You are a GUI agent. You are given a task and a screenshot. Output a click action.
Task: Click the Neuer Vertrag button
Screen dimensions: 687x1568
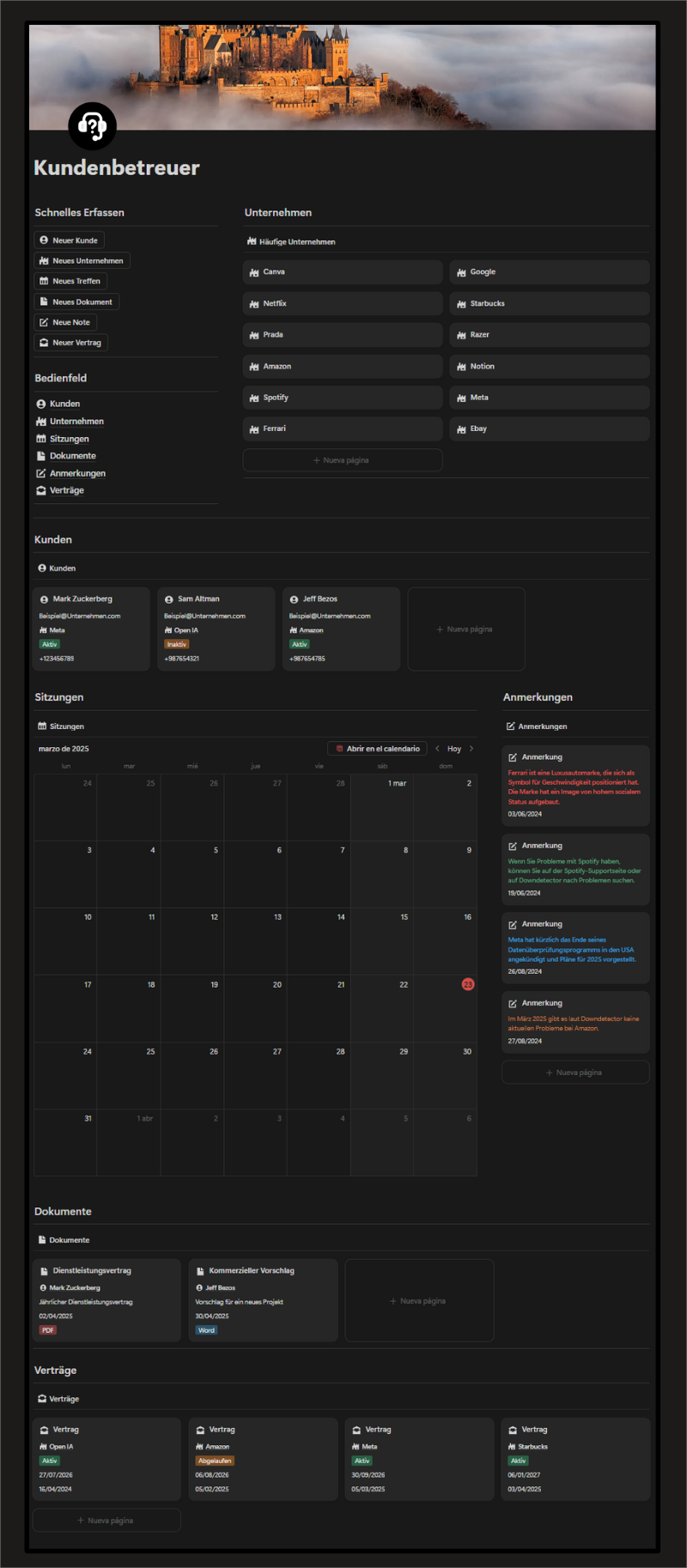pyautogui.click(x=70, y=343)
